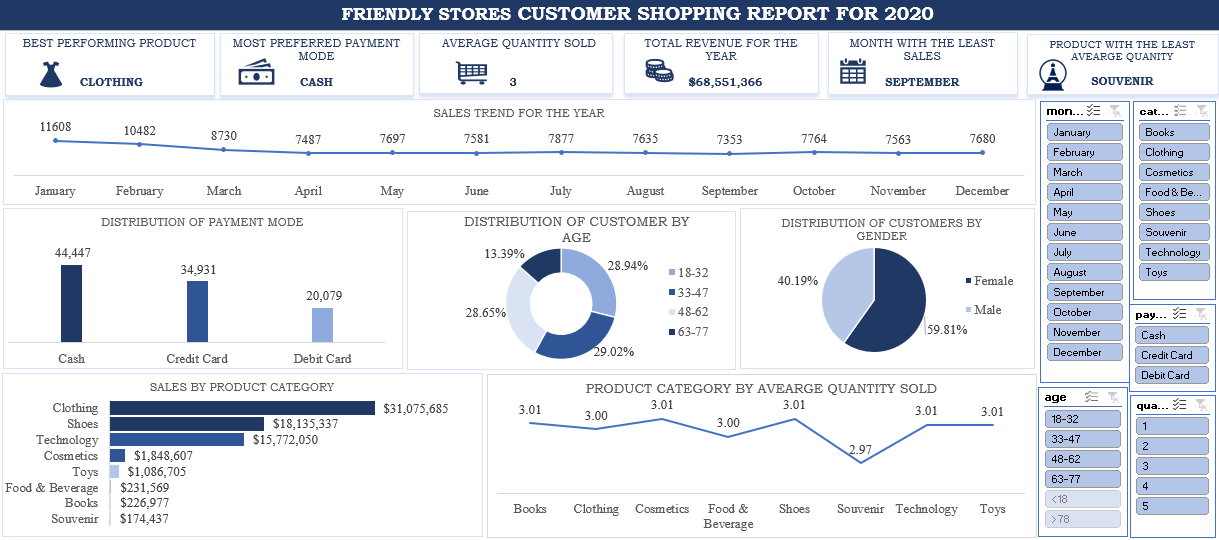Filter payment slicer by Cash
The width and height of the screenshot is (1219, 540).
click(1173, 335)
